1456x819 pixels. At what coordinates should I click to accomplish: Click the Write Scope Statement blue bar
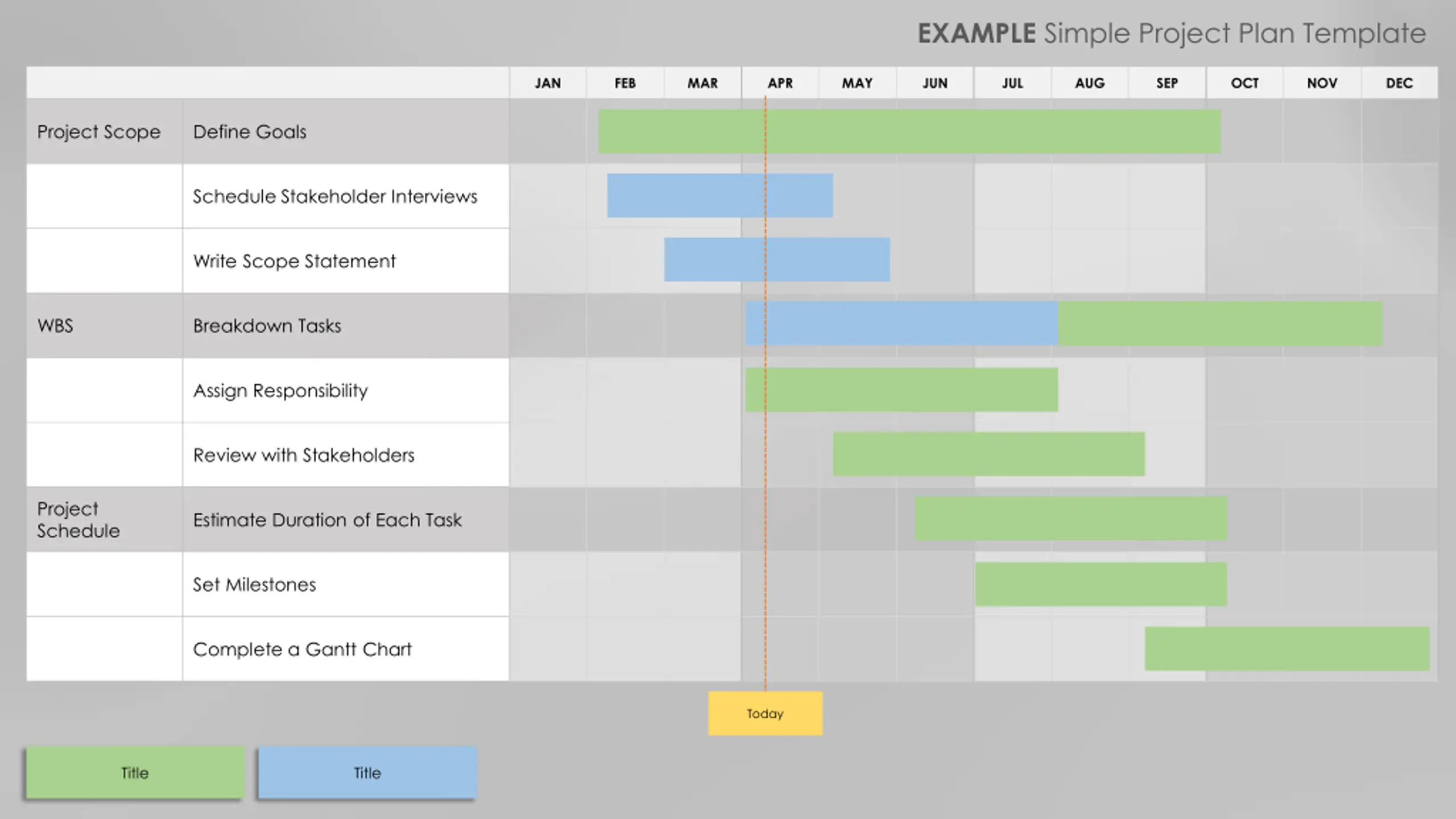(x=777, y=260)
